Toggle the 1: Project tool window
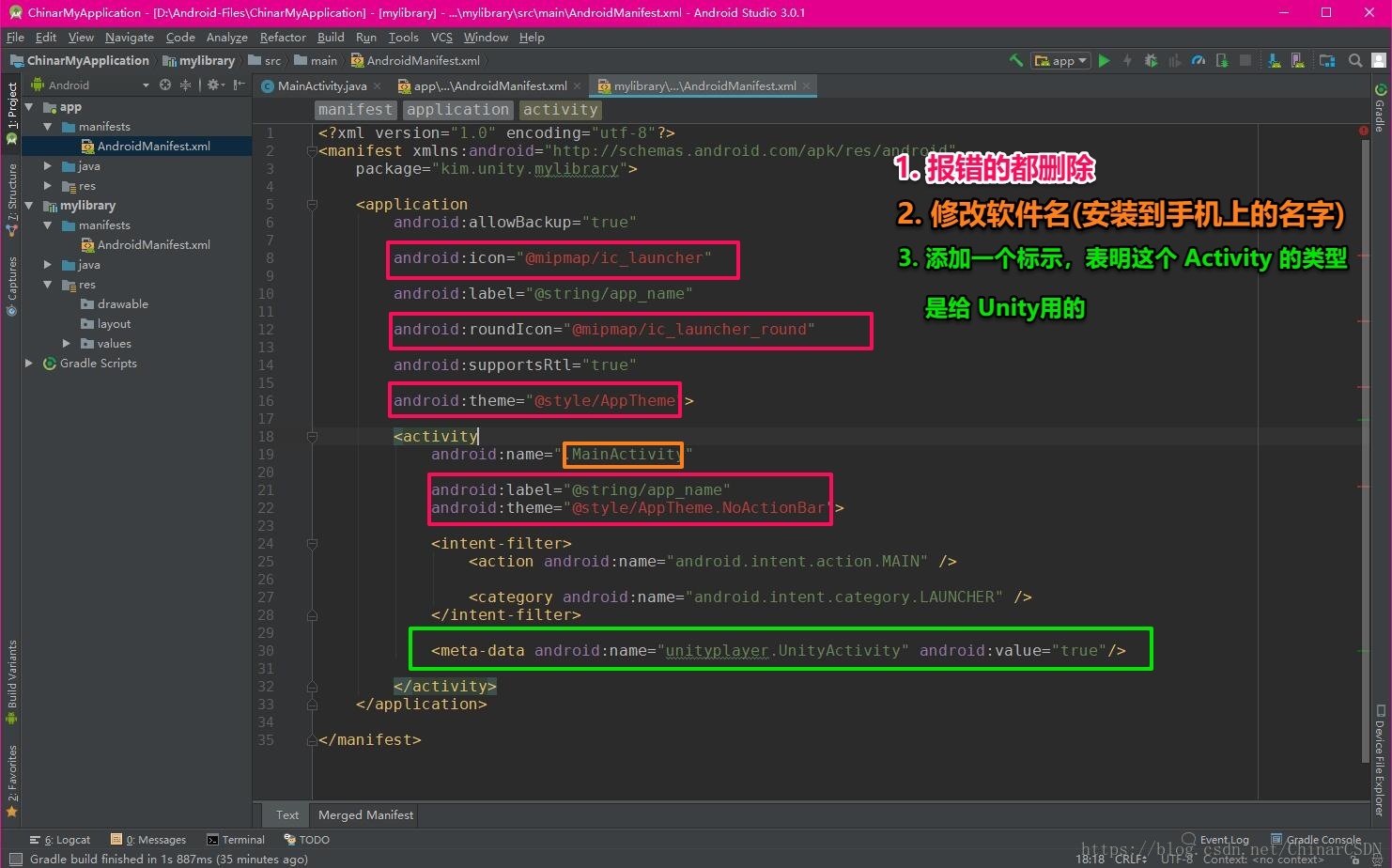The height and width of the screenshot is (868, 1392). 12,113
